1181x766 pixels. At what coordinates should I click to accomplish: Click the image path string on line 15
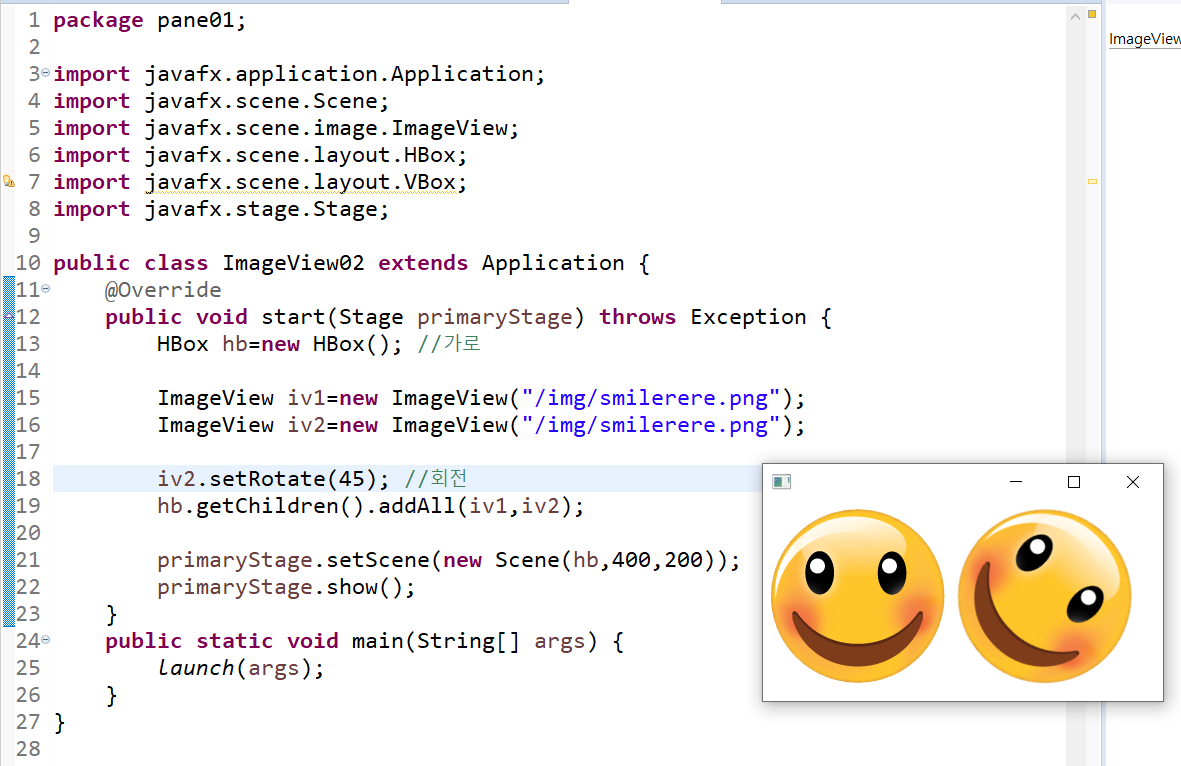(x=651, y=398)
